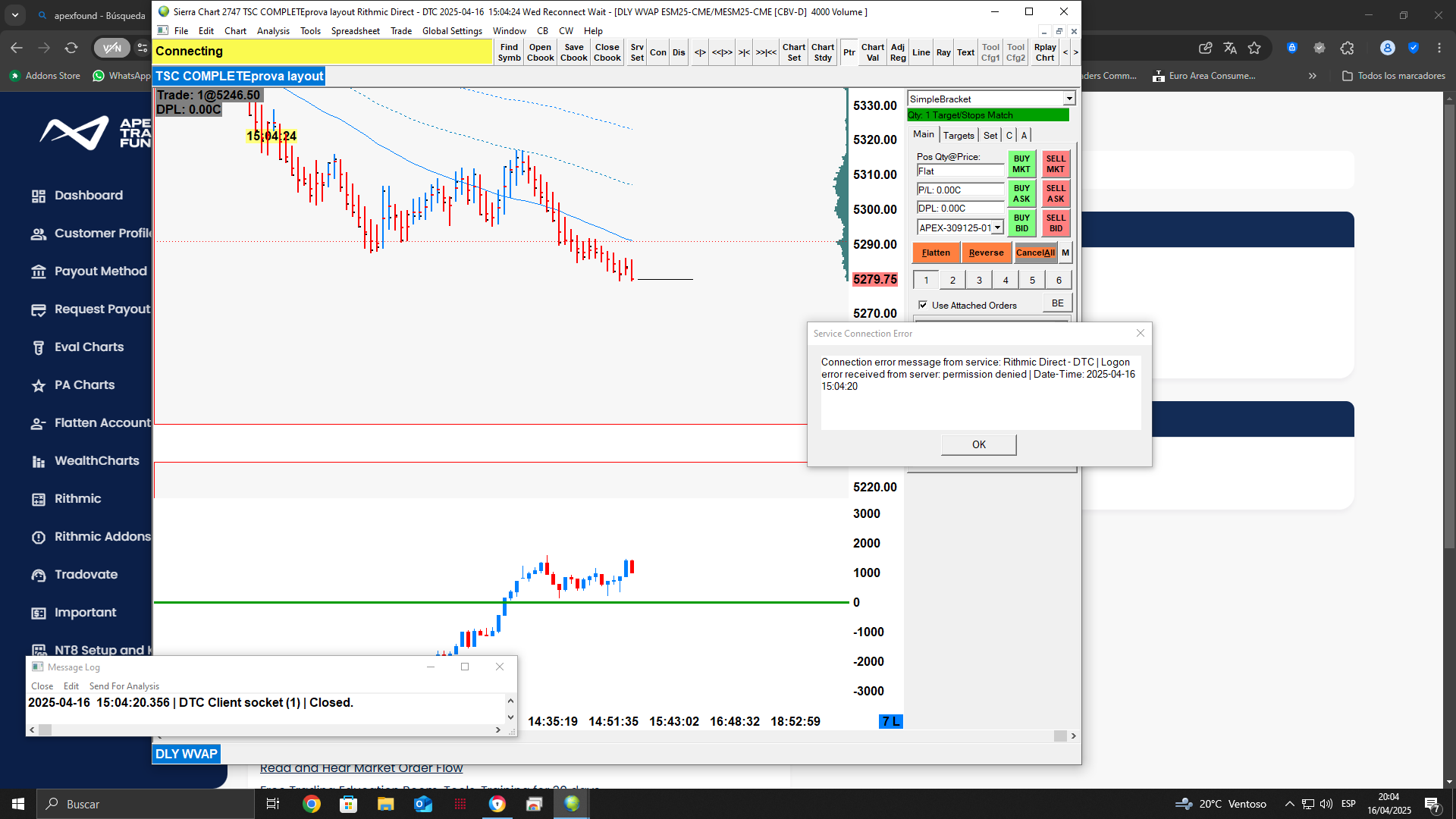Viewport: 1456px width, 819px height.
Task: Switch to C tab in trade window
Action: pos(1009,135)
